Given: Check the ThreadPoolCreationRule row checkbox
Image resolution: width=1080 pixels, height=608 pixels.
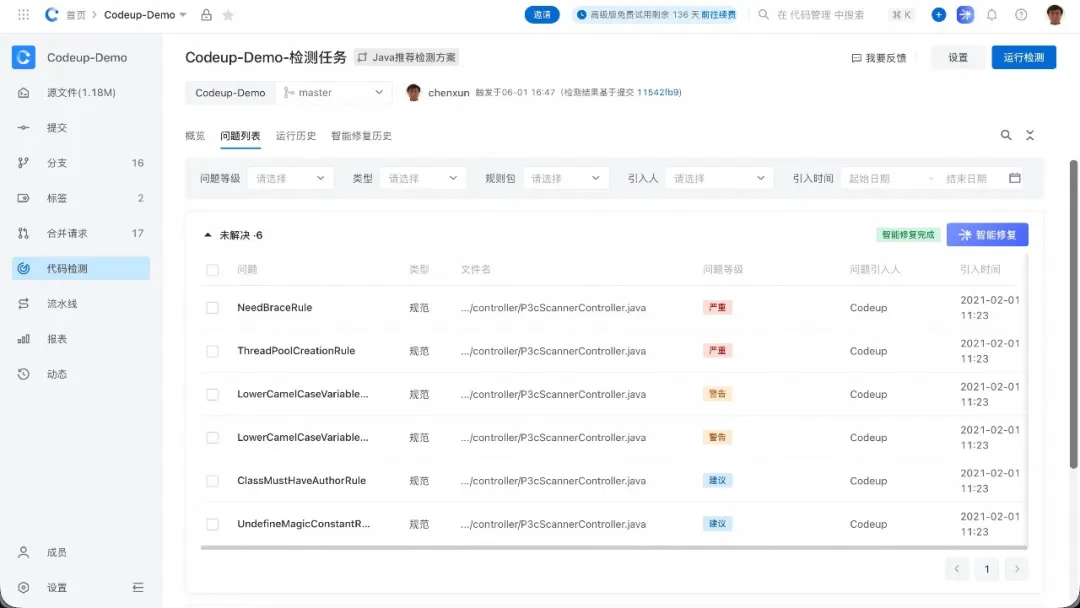Looking at the screenshot, I should click(x=212, y=351).
